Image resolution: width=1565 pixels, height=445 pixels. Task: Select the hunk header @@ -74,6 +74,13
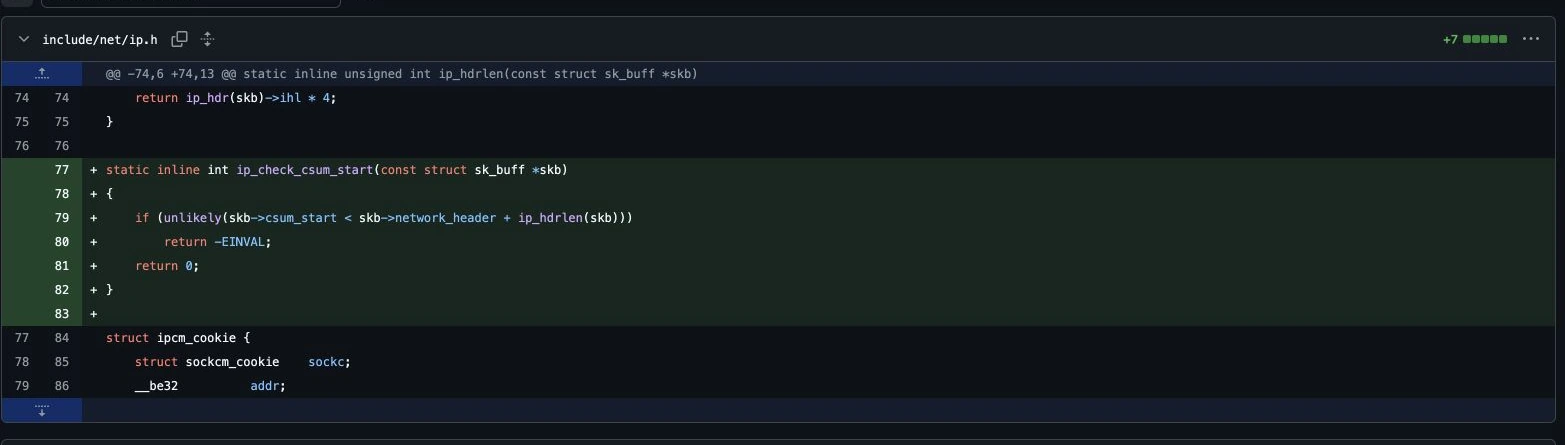click(401, 74)
